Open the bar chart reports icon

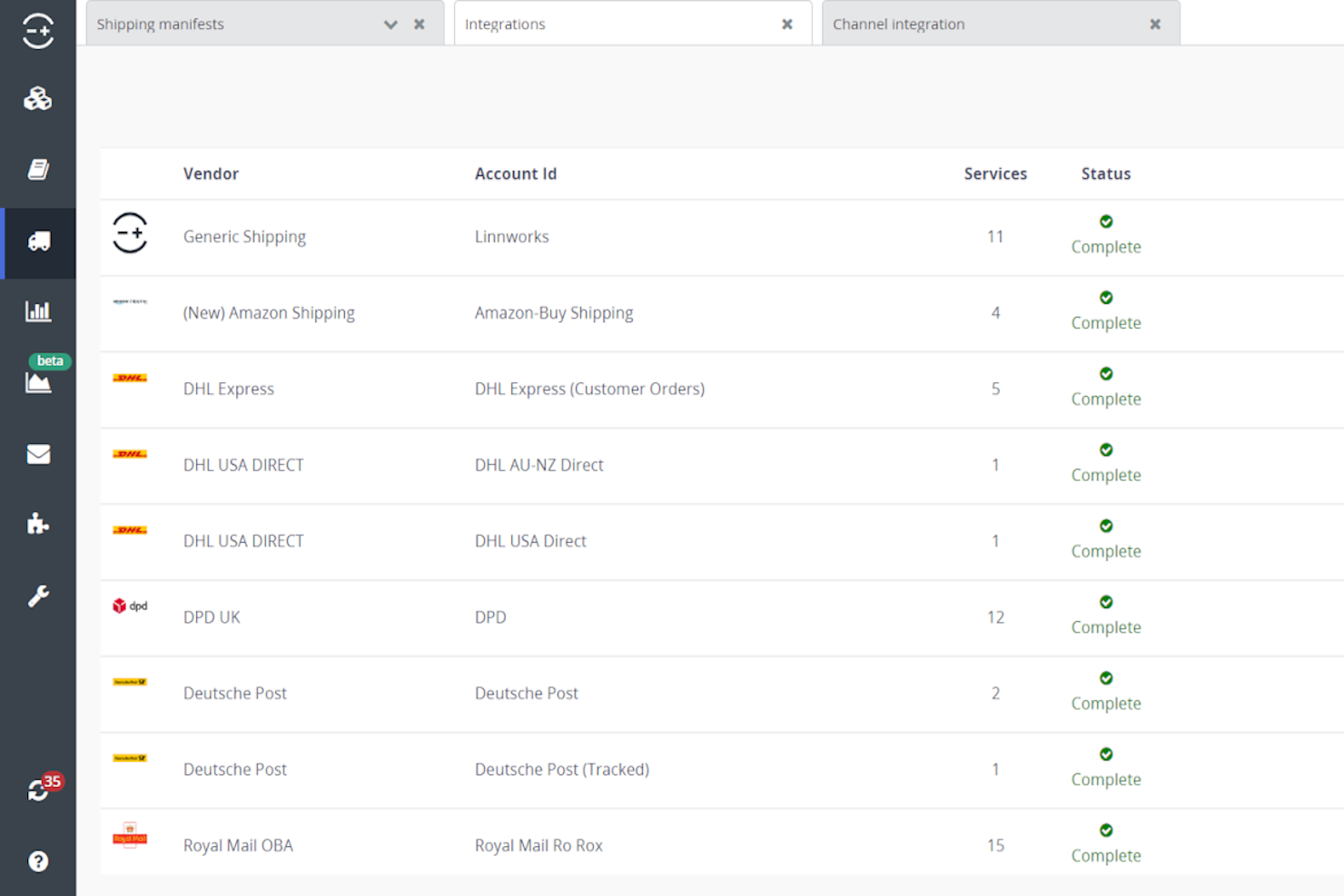tap(38, 311)
